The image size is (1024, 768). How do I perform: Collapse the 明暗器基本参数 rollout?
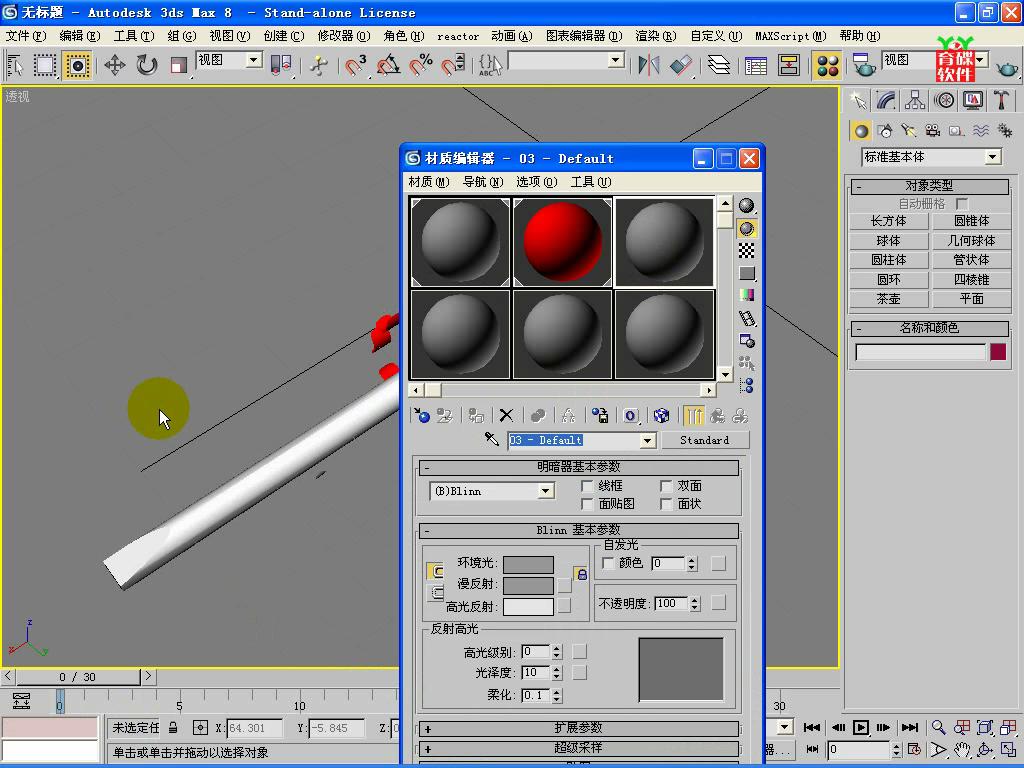point(579,467)
